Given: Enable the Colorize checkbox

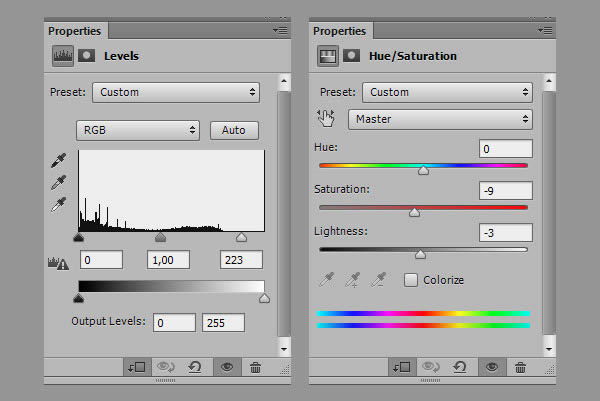Looking at the screenshot, I should 411,280.
